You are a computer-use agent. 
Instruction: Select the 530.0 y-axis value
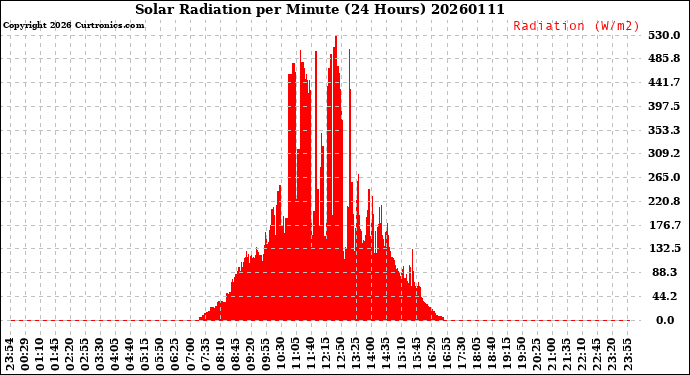point(664,35)
